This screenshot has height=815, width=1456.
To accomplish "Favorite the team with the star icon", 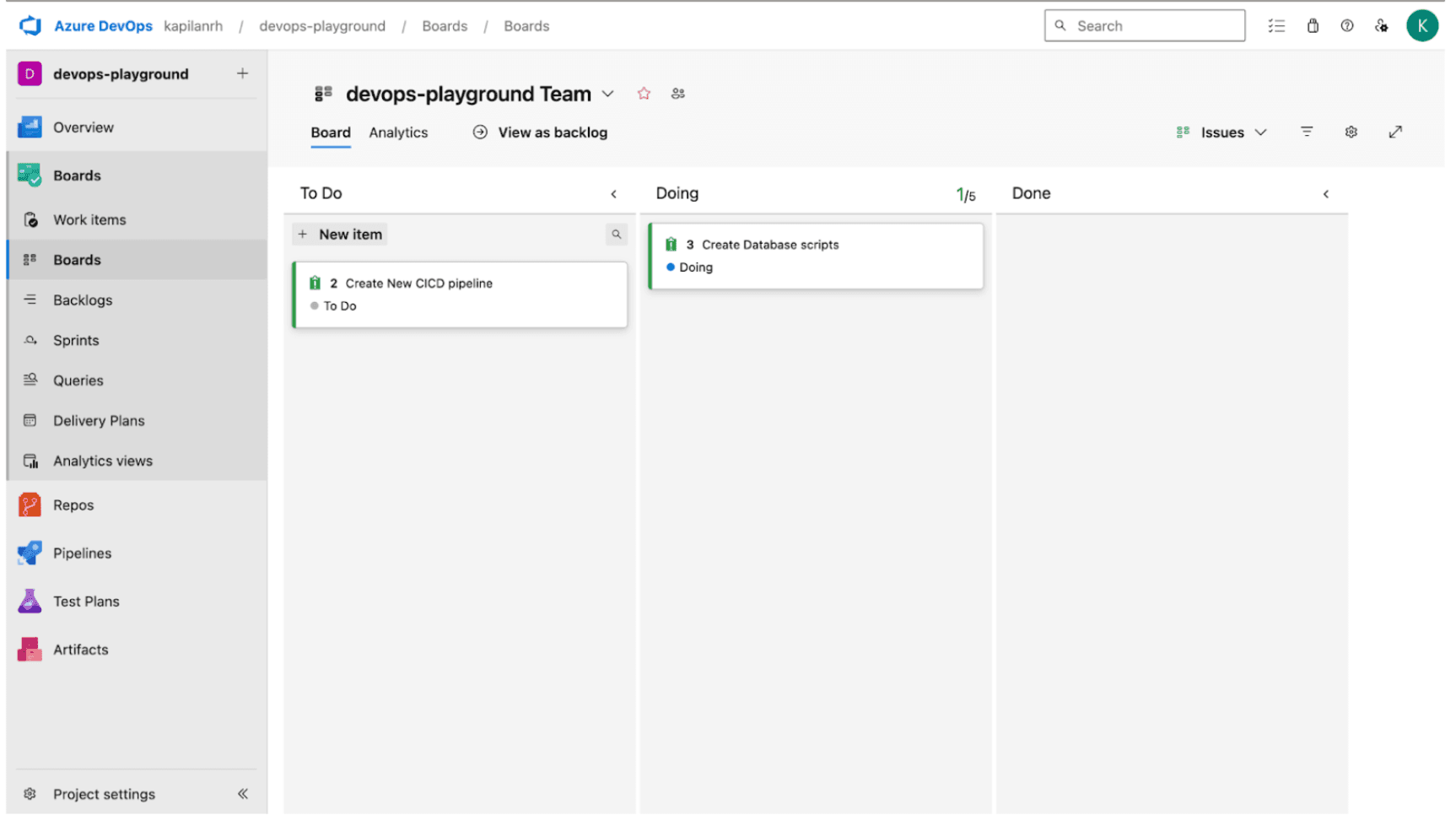I will (644, 94).
